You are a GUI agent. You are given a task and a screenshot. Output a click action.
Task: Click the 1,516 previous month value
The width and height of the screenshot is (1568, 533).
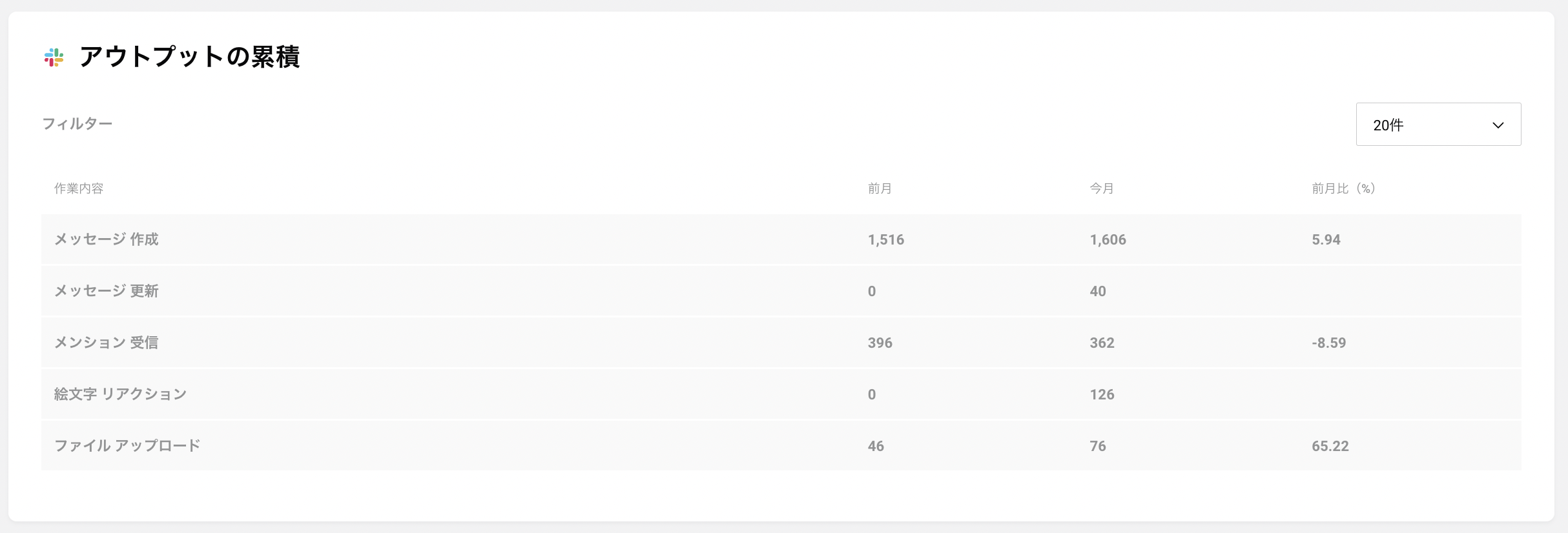pos(886,240)
